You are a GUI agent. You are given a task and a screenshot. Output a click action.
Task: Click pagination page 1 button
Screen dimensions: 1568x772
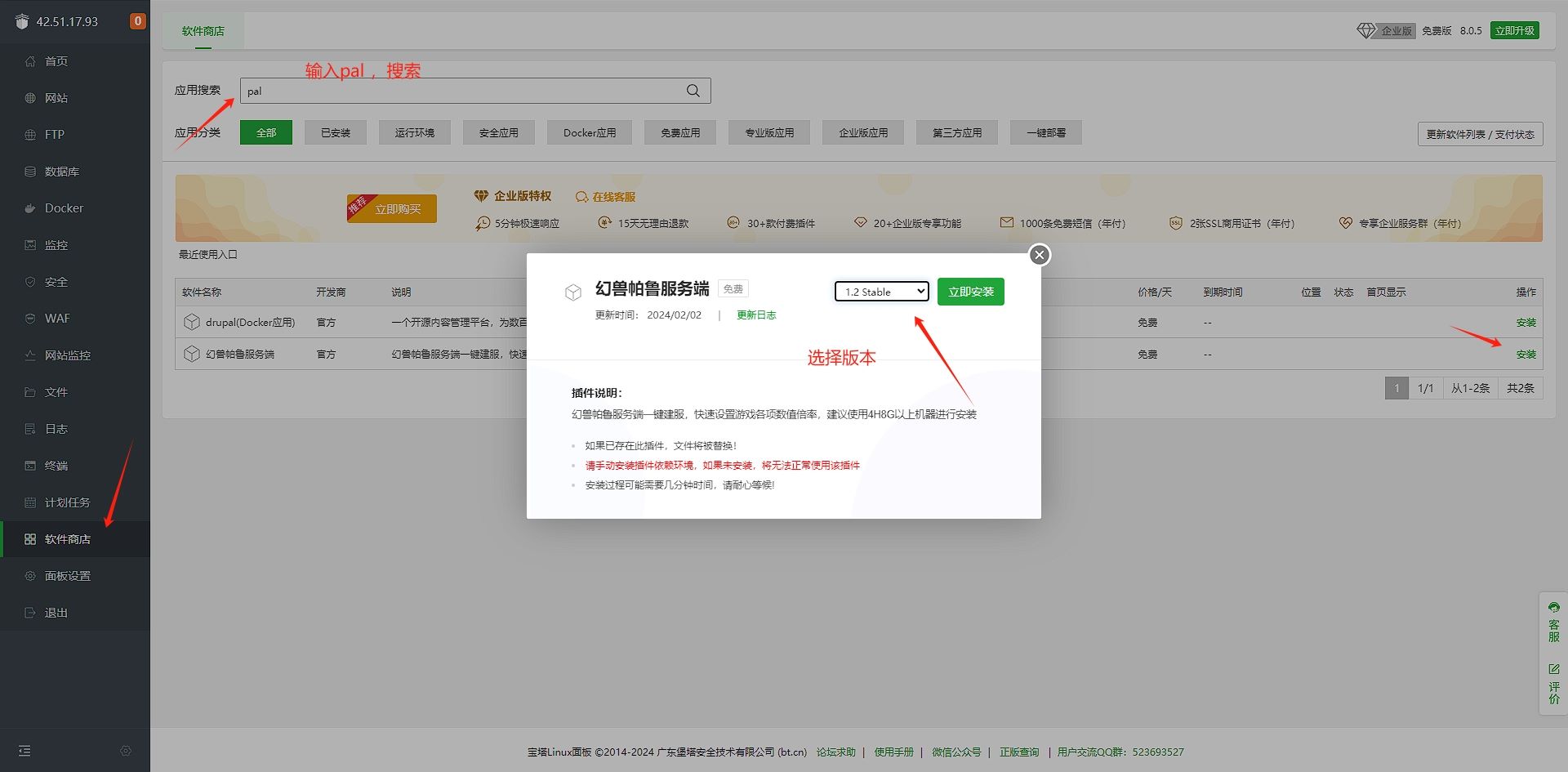(1396, 388)
